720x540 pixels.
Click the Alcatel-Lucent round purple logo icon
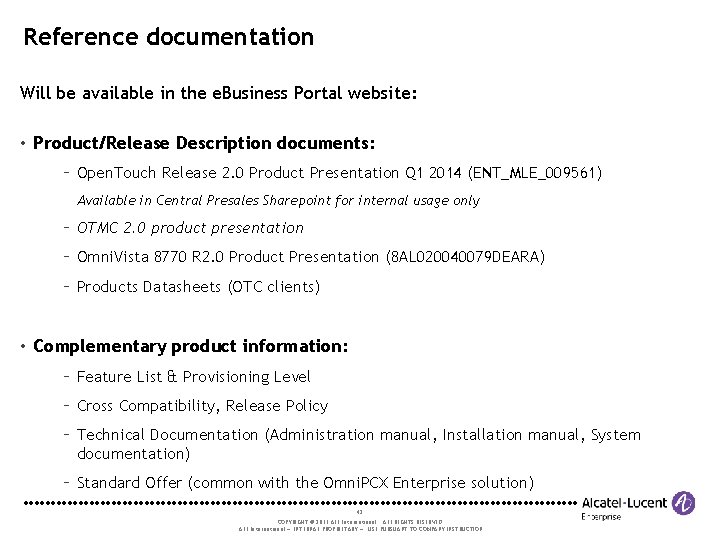pos(684,503)
